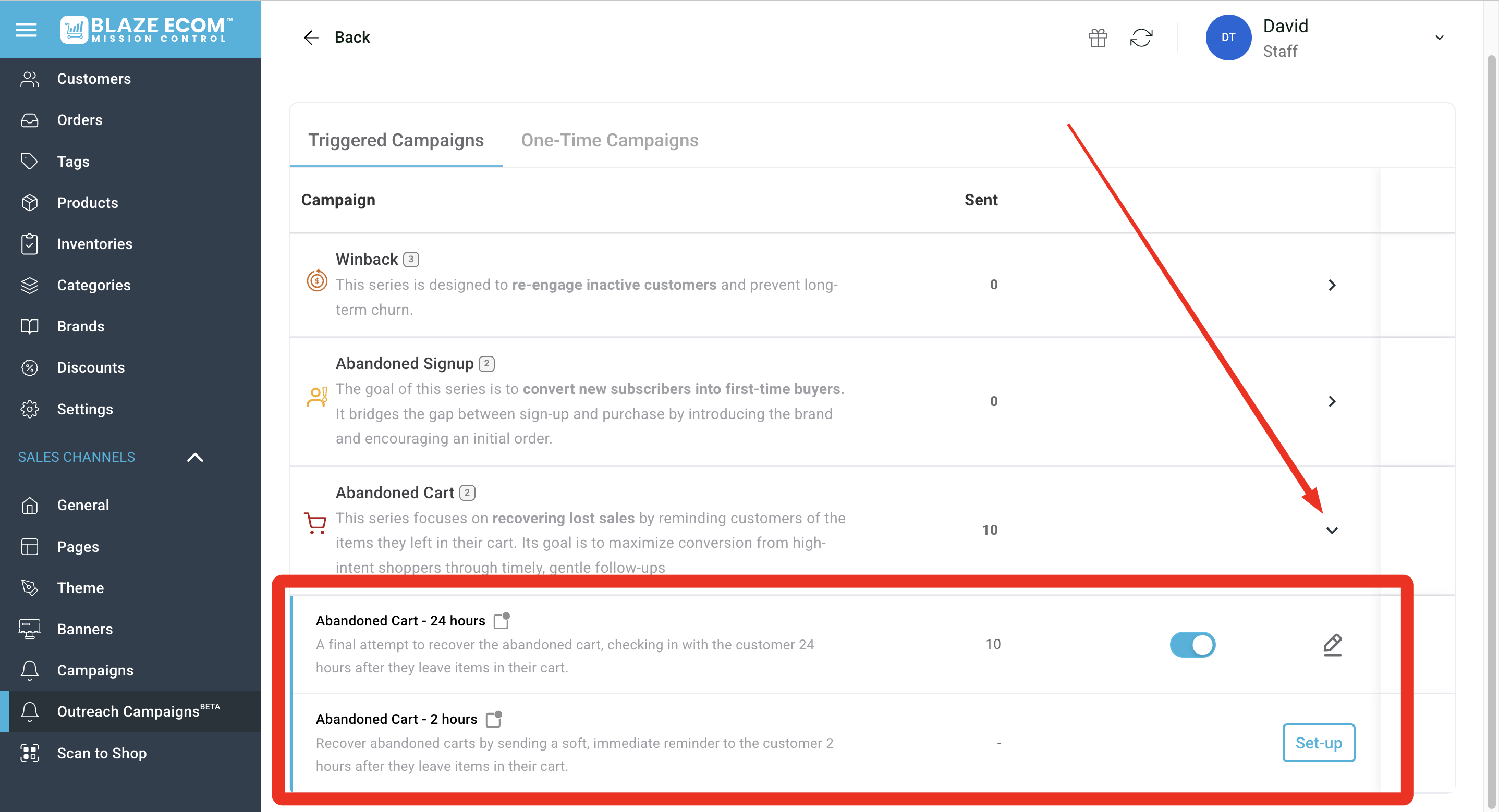Switch to One-Time Campaigns tab
This screenshot has width=1499, height=812.
(610, 140)
